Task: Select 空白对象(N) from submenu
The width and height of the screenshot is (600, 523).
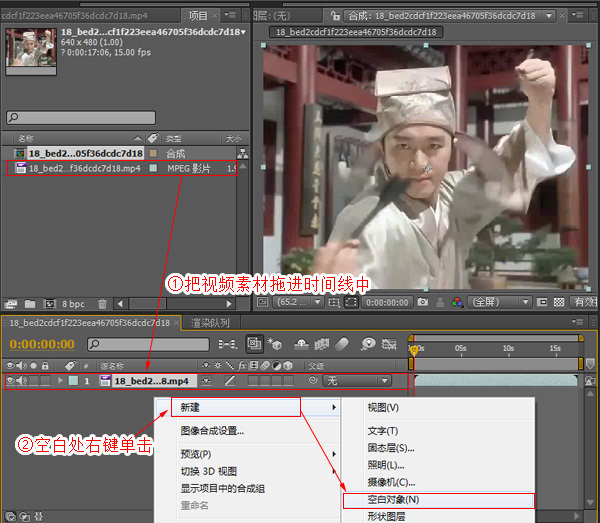Action: [439, 500]
